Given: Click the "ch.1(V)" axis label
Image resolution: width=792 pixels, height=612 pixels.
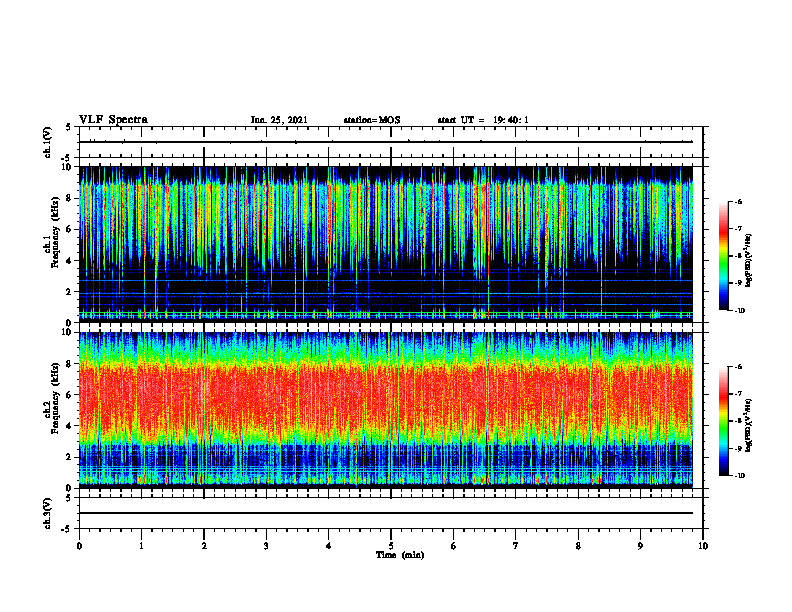Looking at the screenshot, I should (x=47, y=142).
